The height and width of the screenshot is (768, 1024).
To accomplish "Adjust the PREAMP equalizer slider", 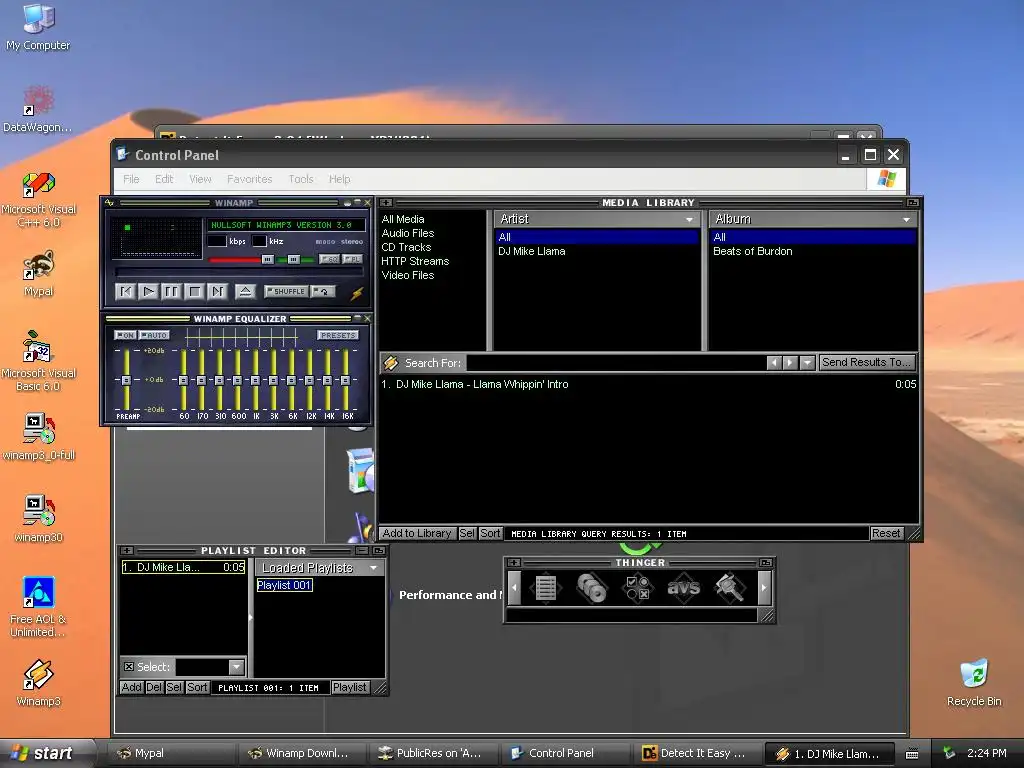I will coord(127,380).
